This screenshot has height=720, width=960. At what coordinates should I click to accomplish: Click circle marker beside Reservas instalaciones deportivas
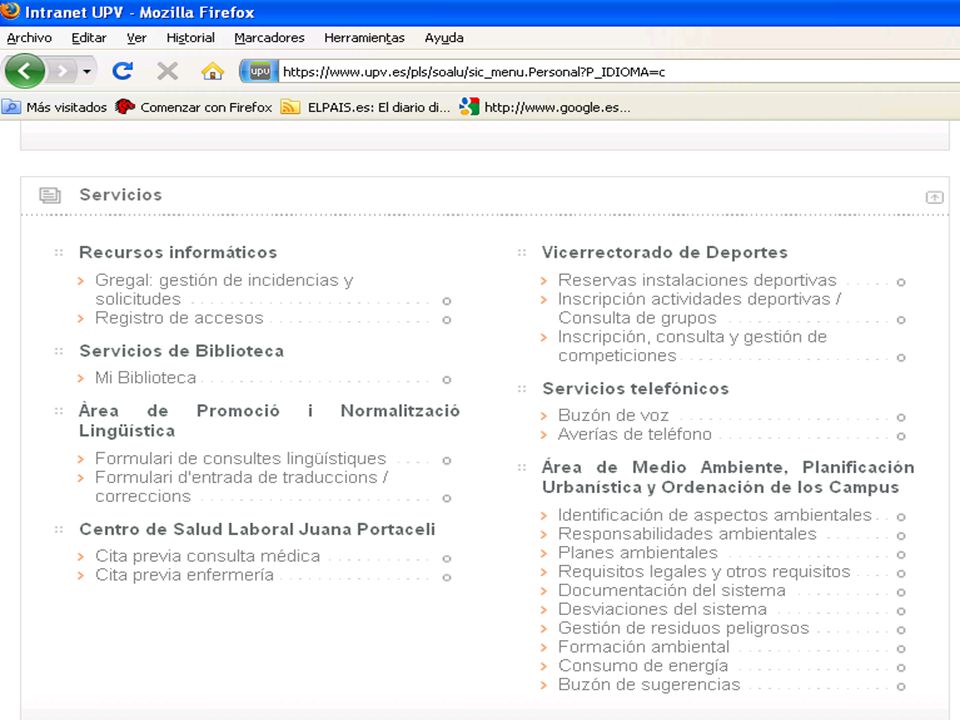901,282
